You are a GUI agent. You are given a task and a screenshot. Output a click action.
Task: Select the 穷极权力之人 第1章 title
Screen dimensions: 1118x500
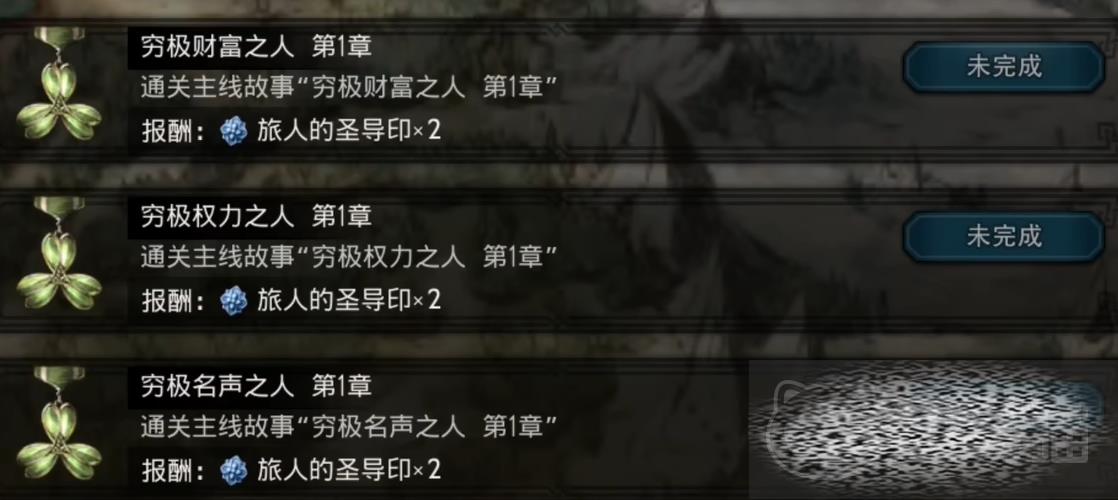click(x=256, y=218)
